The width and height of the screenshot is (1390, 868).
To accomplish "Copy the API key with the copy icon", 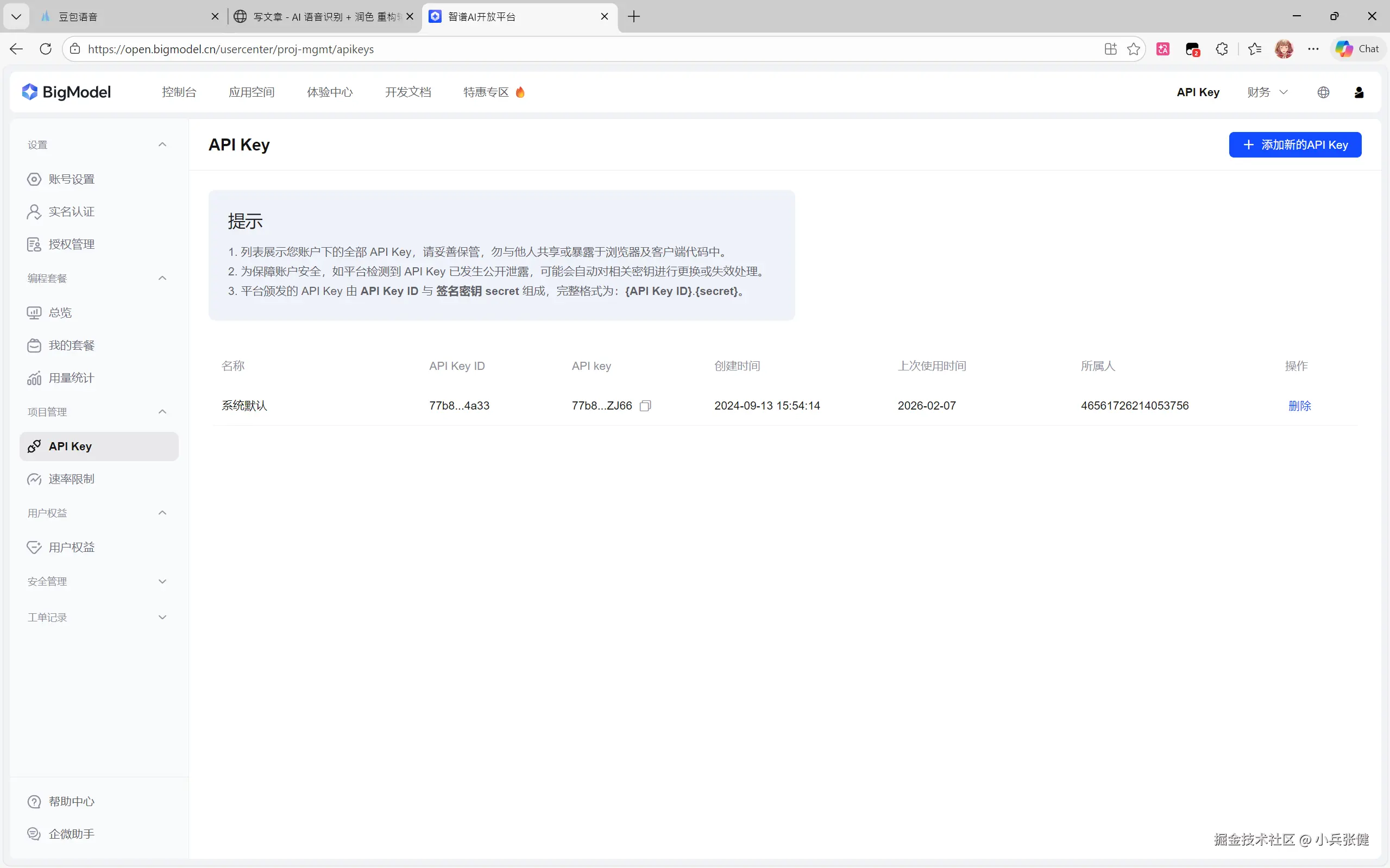I will click(645, 406).
